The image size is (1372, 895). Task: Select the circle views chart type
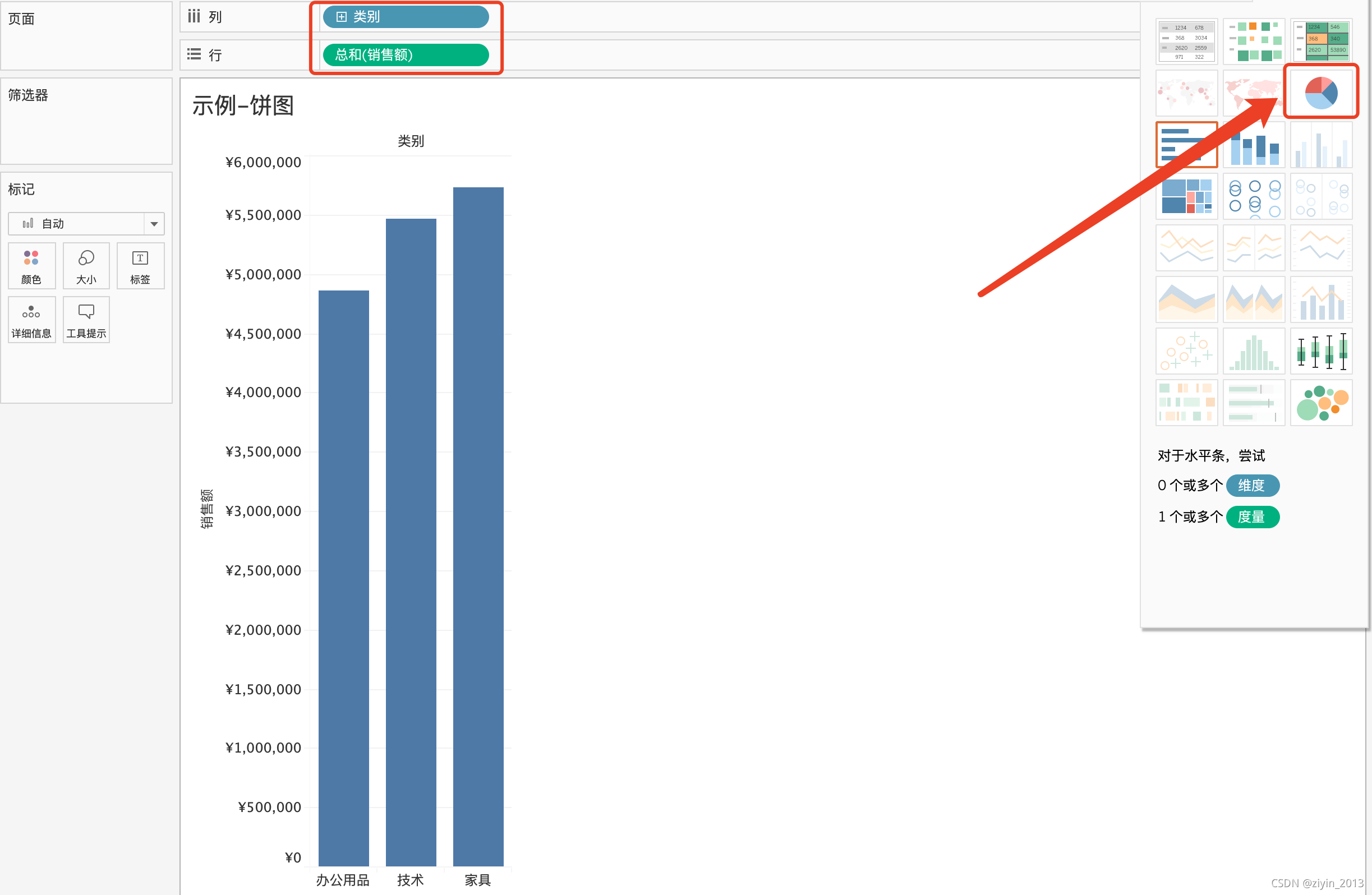coord(1253,196)
